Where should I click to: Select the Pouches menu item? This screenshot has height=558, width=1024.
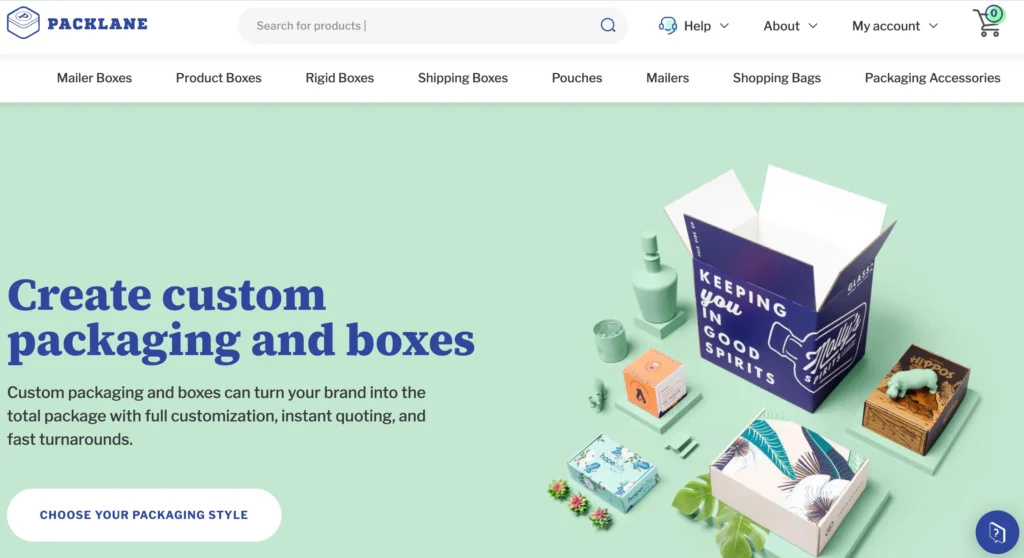point(577,78)
